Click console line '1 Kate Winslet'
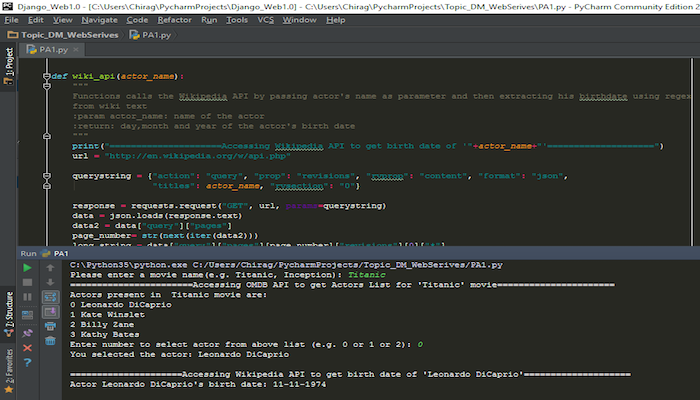Viewport: 700px width, 400px height. (x=107, y=315)
